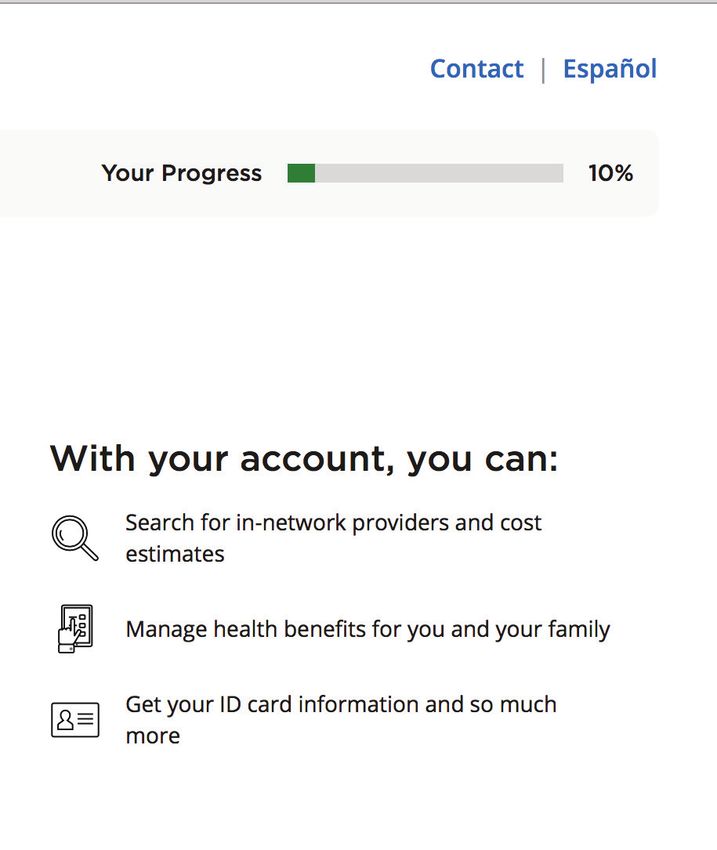The height and width of the screenshot is (850, 717).
Task: Click the divider between Contact and Español
Action: 543,70
